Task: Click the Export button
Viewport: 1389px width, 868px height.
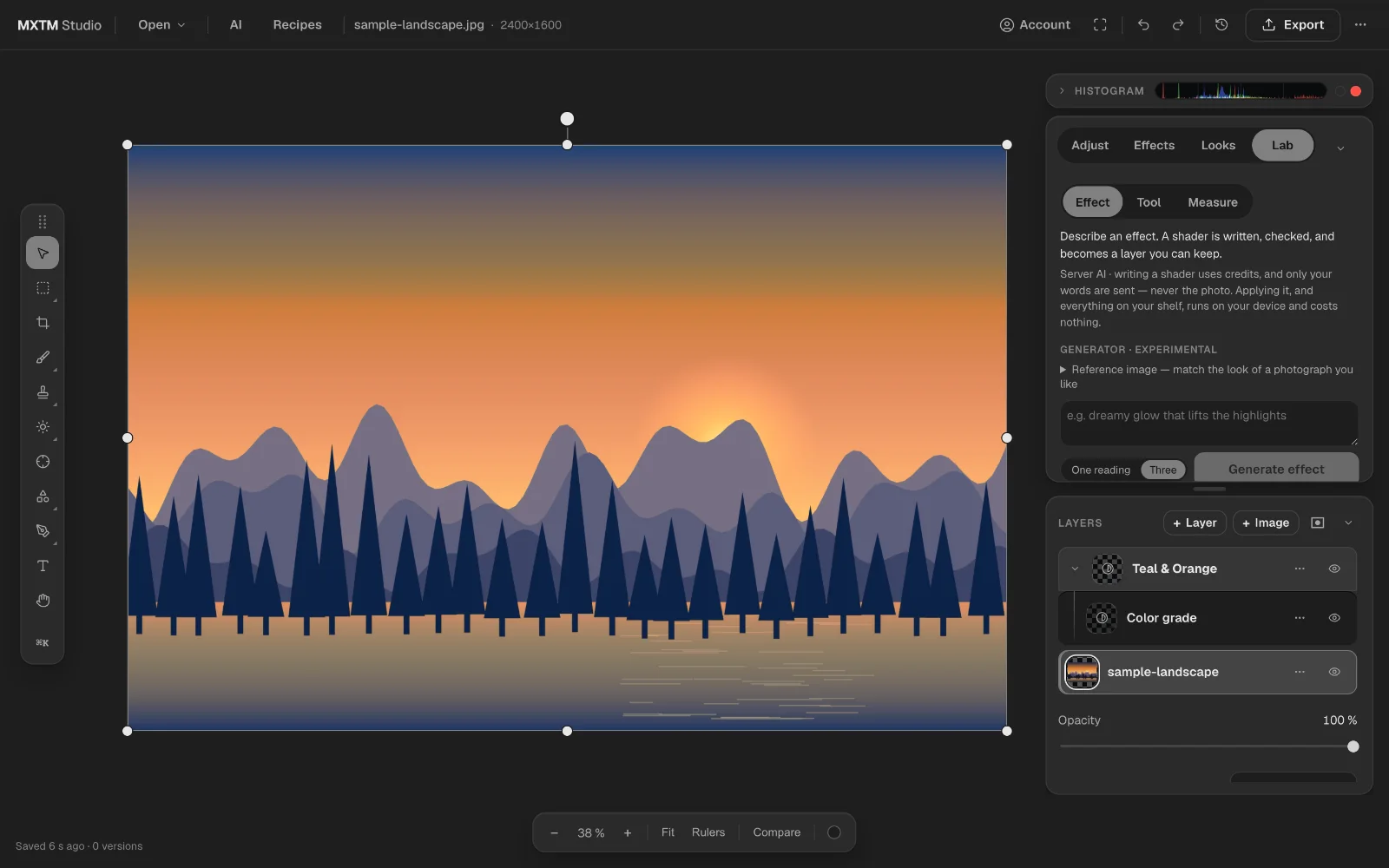Action: tap(1293, 25)
